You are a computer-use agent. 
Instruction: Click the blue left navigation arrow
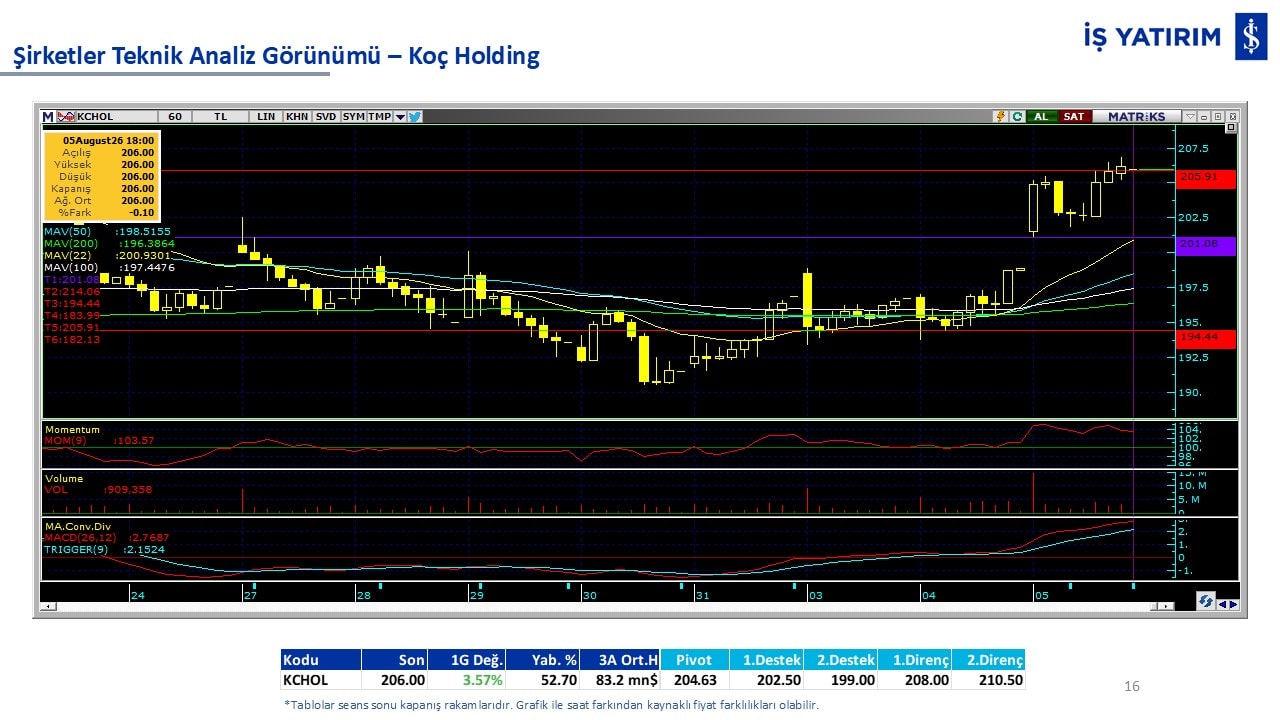click(x=1222, y=603)
